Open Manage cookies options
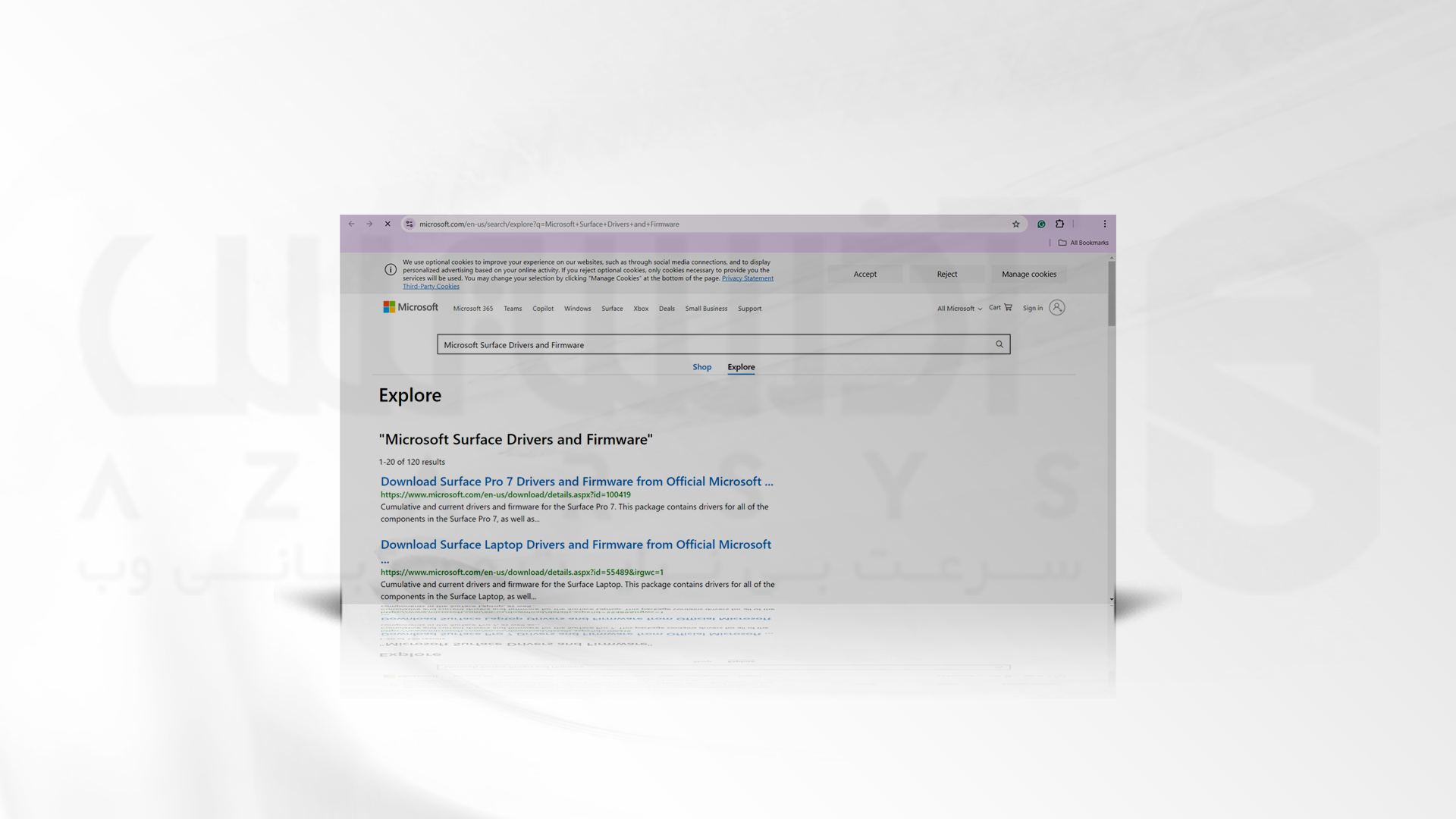1456x819 pixels. tap(1029, 273)
